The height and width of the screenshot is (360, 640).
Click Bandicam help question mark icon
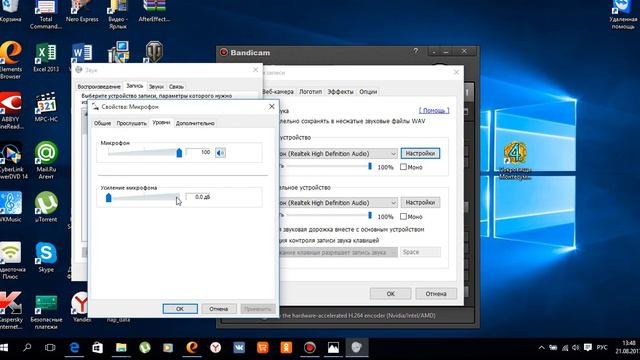click(416, 51)
